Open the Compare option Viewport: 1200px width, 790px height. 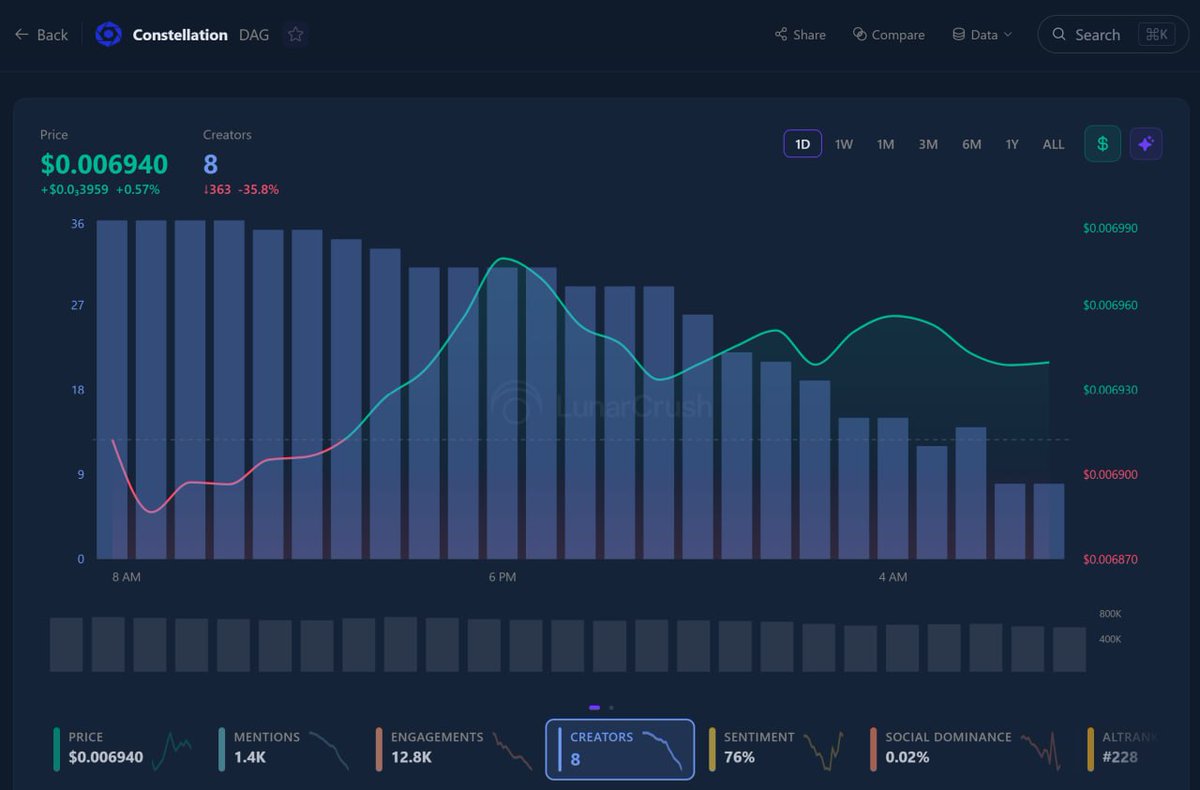888,34
